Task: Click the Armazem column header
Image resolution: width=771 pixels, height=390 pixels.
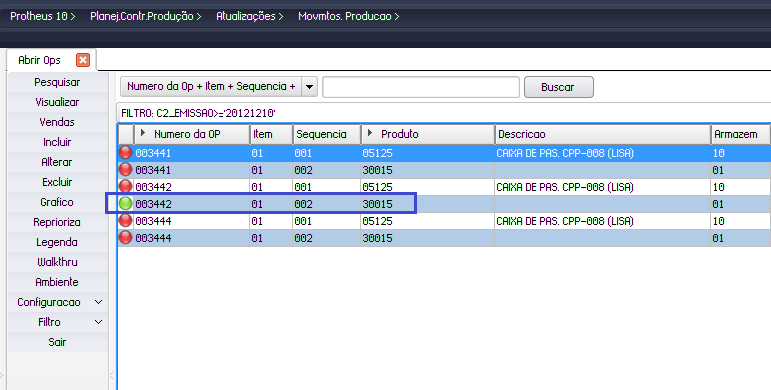Action: point(741,134)
